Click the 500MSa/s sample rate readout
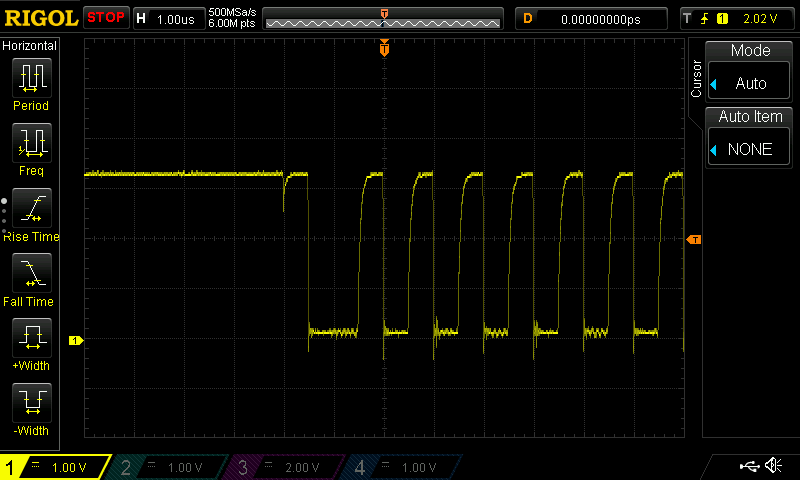800x480 pixels. [232, 12]
